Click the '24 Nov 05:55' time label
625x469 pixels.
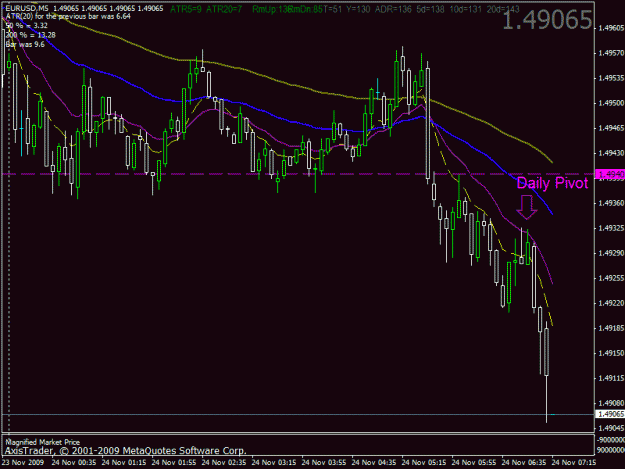(x=474, y=463)
